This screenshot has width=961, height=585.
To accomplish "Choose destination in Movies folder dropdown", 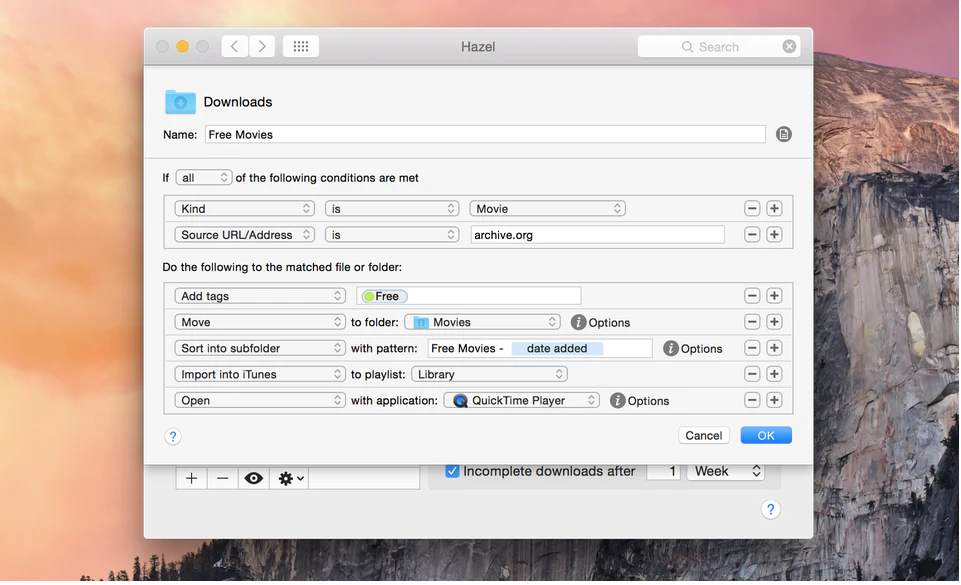I will coord(482,322).
